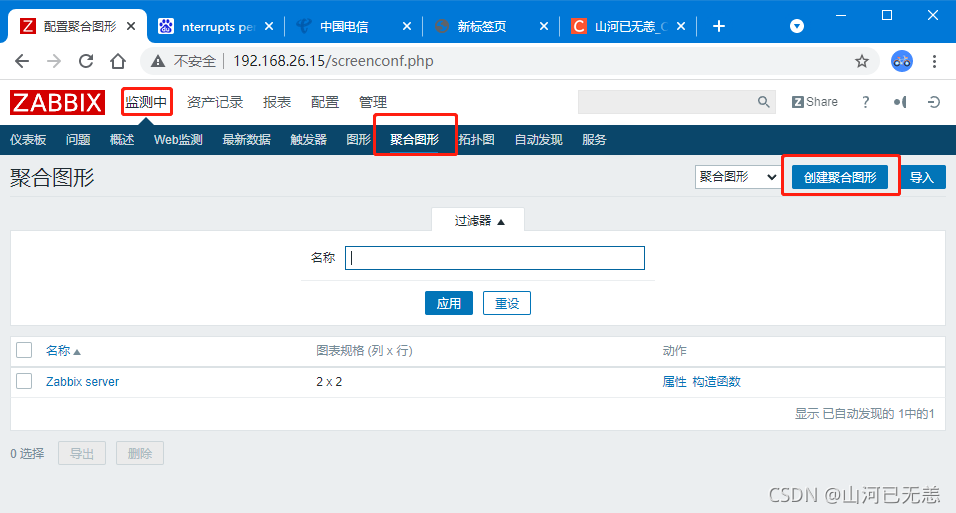956x513 pixels.
Task: Open the browser profile avatar
Action: (902, 61)
